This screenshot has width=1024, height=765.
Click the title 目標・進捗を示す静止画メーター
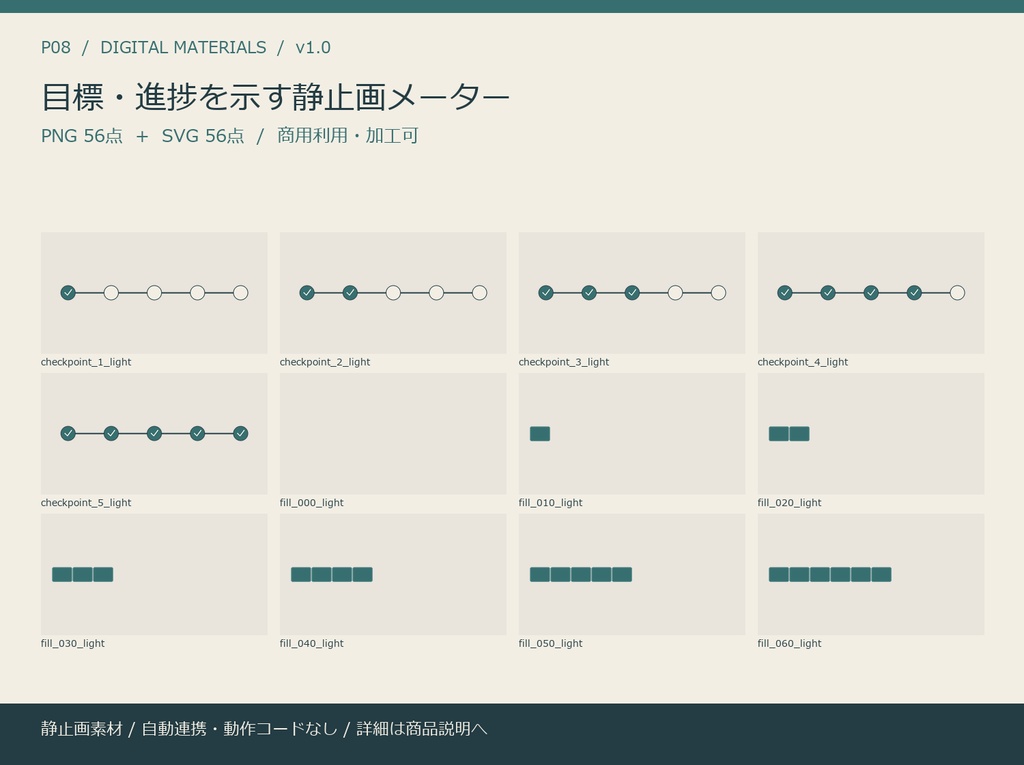tap(275, 97)
